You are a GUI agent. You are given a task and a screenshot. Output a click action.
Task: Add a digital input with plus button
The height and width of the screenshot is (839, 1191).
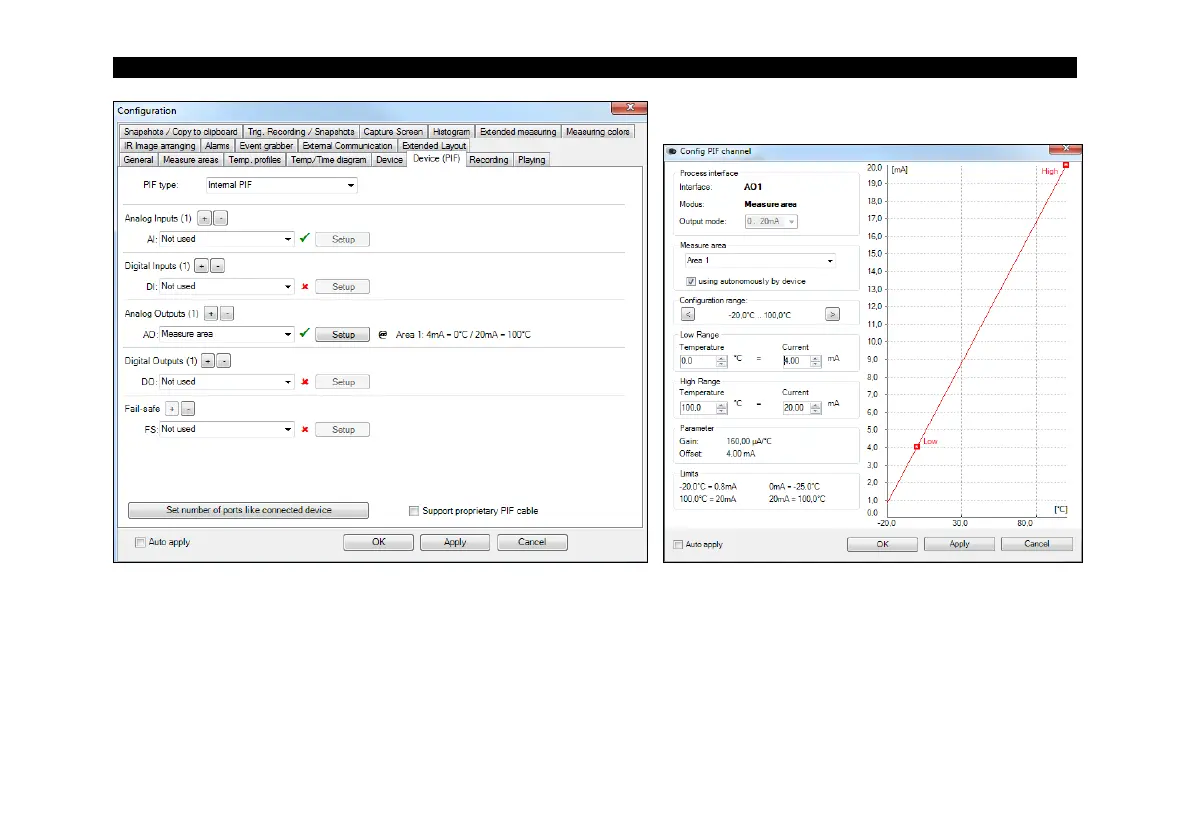(201, 267)
